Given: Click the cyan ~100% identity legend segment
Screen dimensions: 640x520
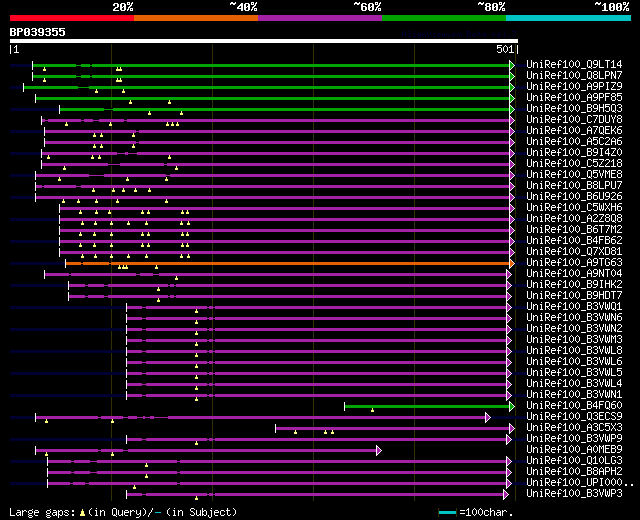Looking at the screenshot, I should coord(568,18).
